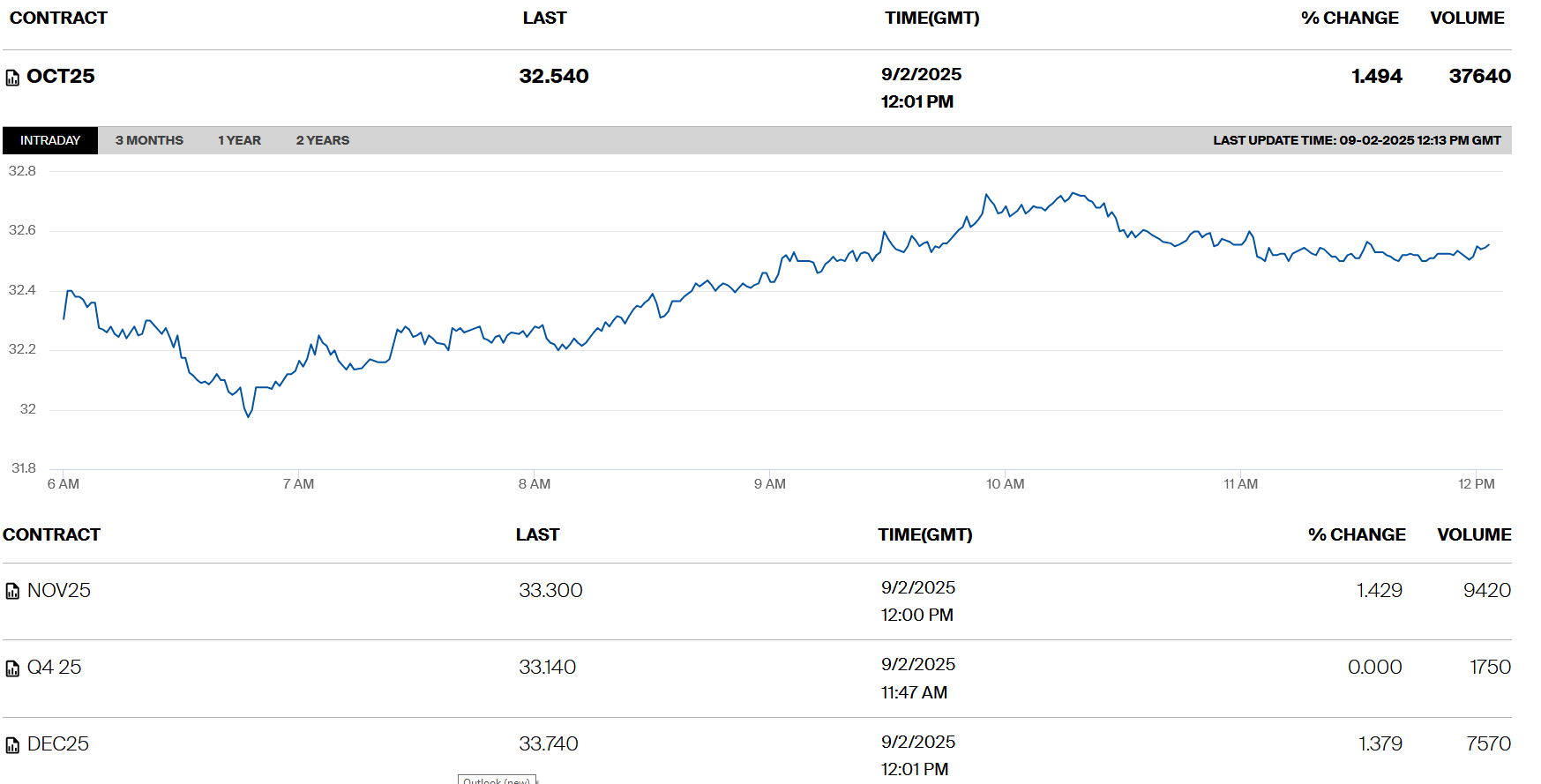The width and height of the screenshot is (1541, 784).
Task: Click the chart icon beside OCT25
Action: (x=12, y=78)
